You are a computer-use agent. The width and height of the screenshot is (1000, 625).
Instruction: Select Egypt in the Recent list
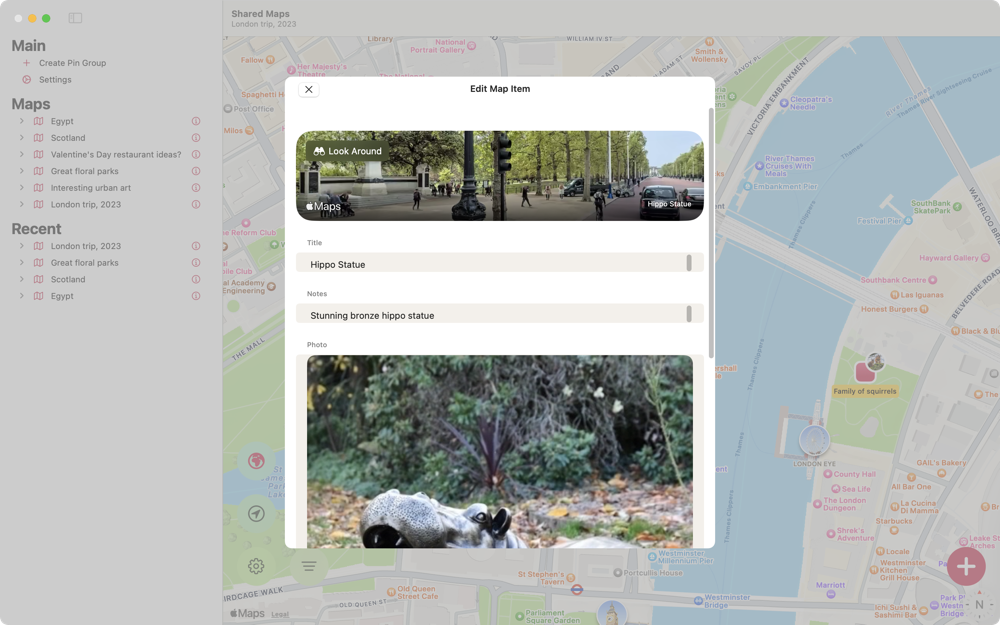62,296
